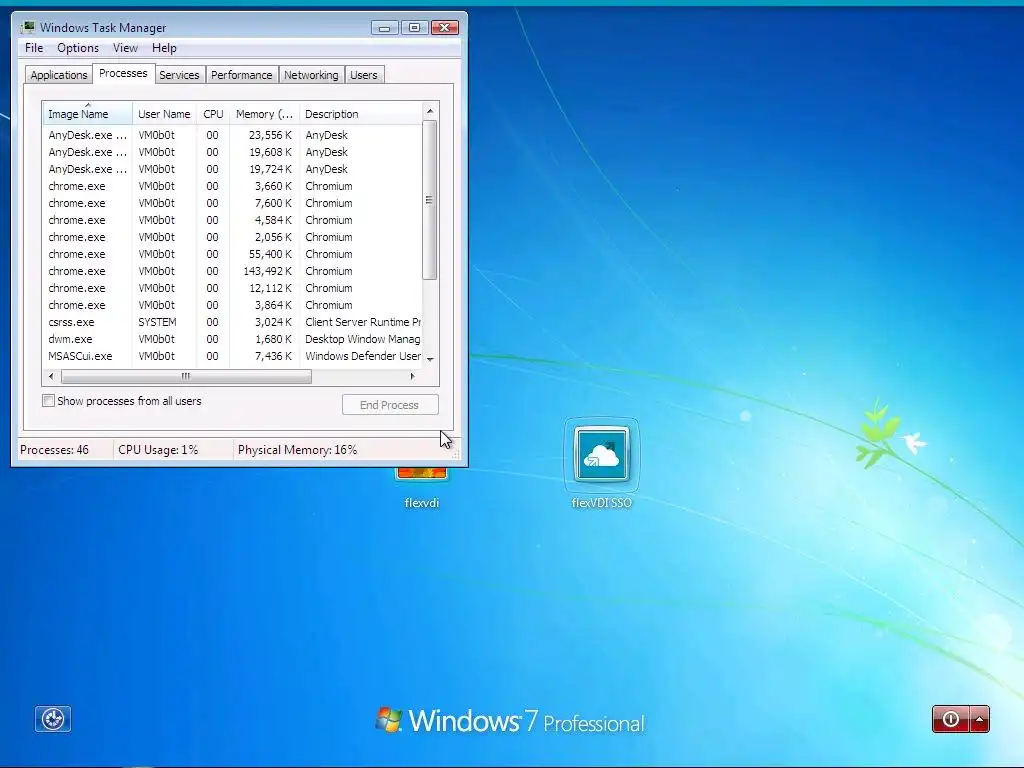Click the red shutdown power button

tap(951, 719)
